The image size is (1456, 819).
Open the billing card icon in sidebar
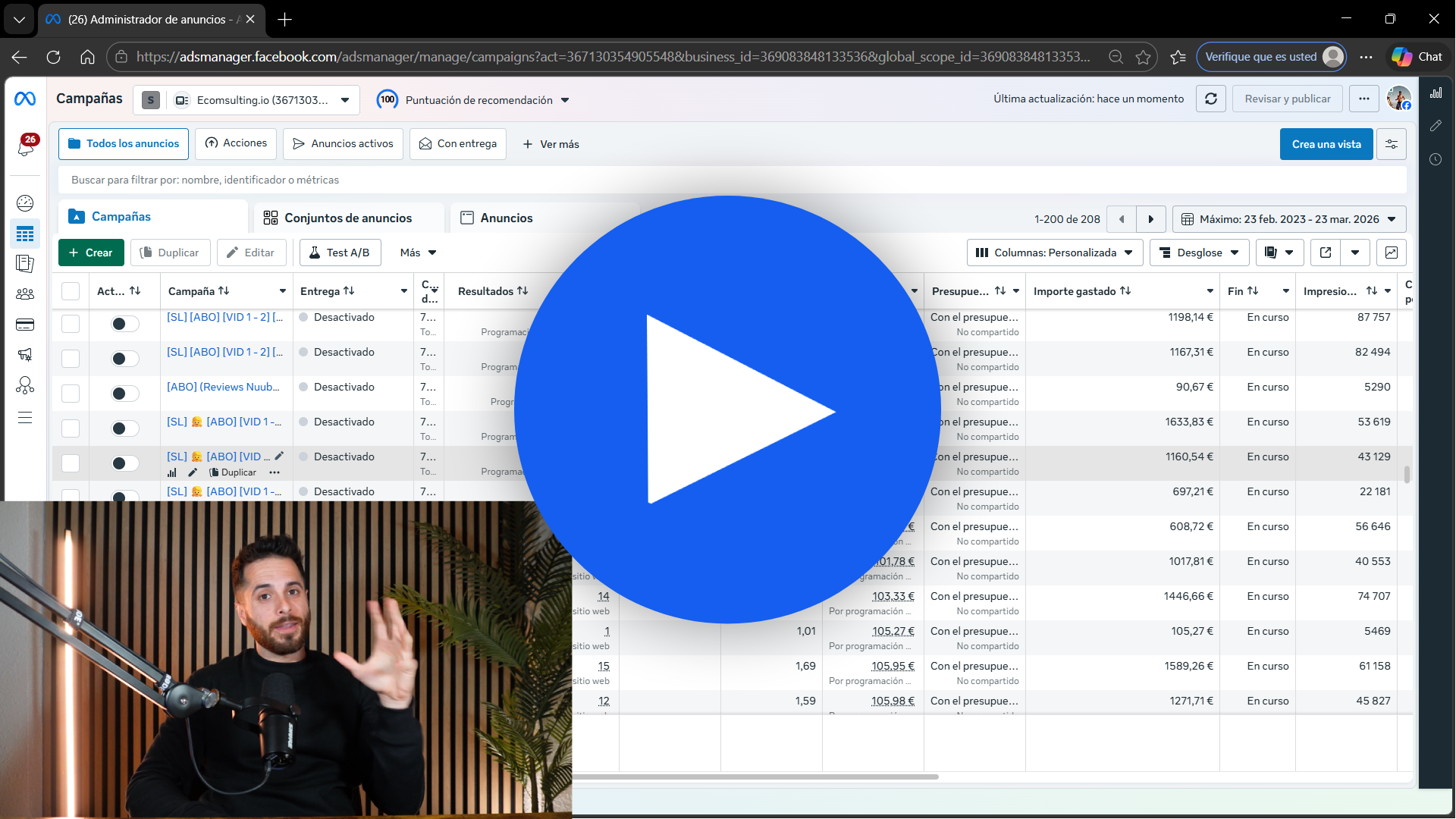25,325
